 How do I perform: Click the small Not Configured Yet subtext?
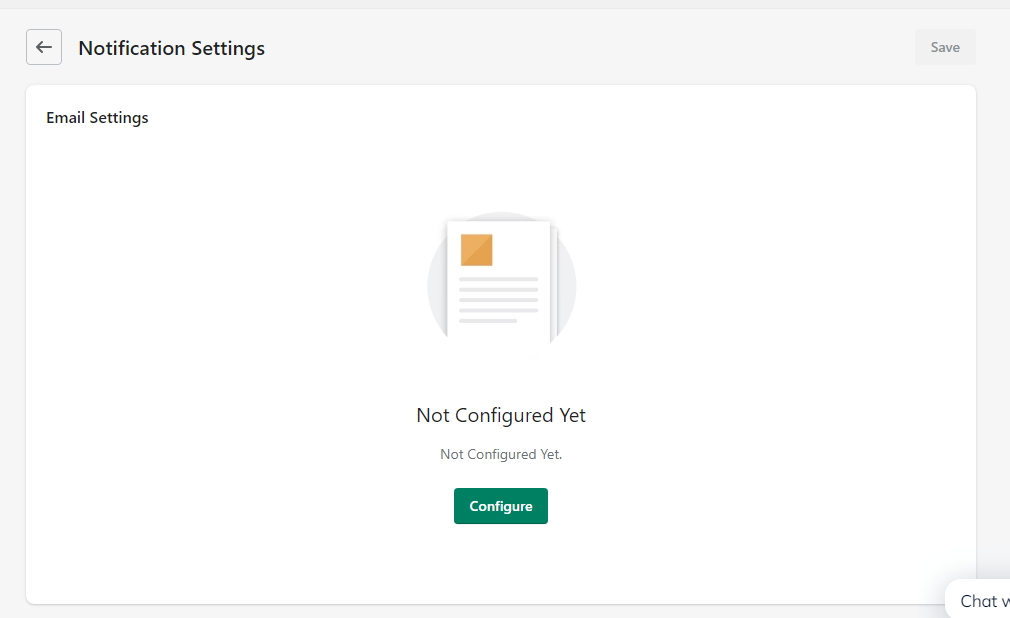click(500, 454)
